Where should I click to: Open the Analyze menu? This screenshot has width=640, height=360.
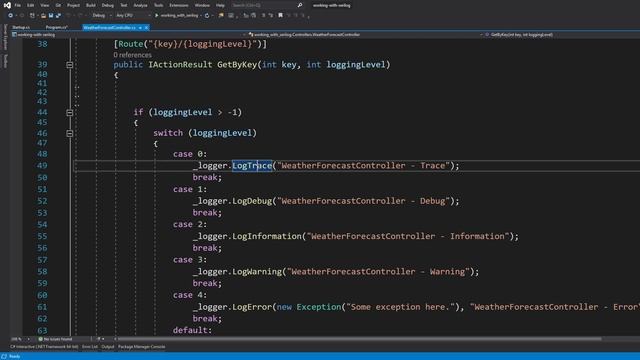pyautogui.click(x=140, y=5)
